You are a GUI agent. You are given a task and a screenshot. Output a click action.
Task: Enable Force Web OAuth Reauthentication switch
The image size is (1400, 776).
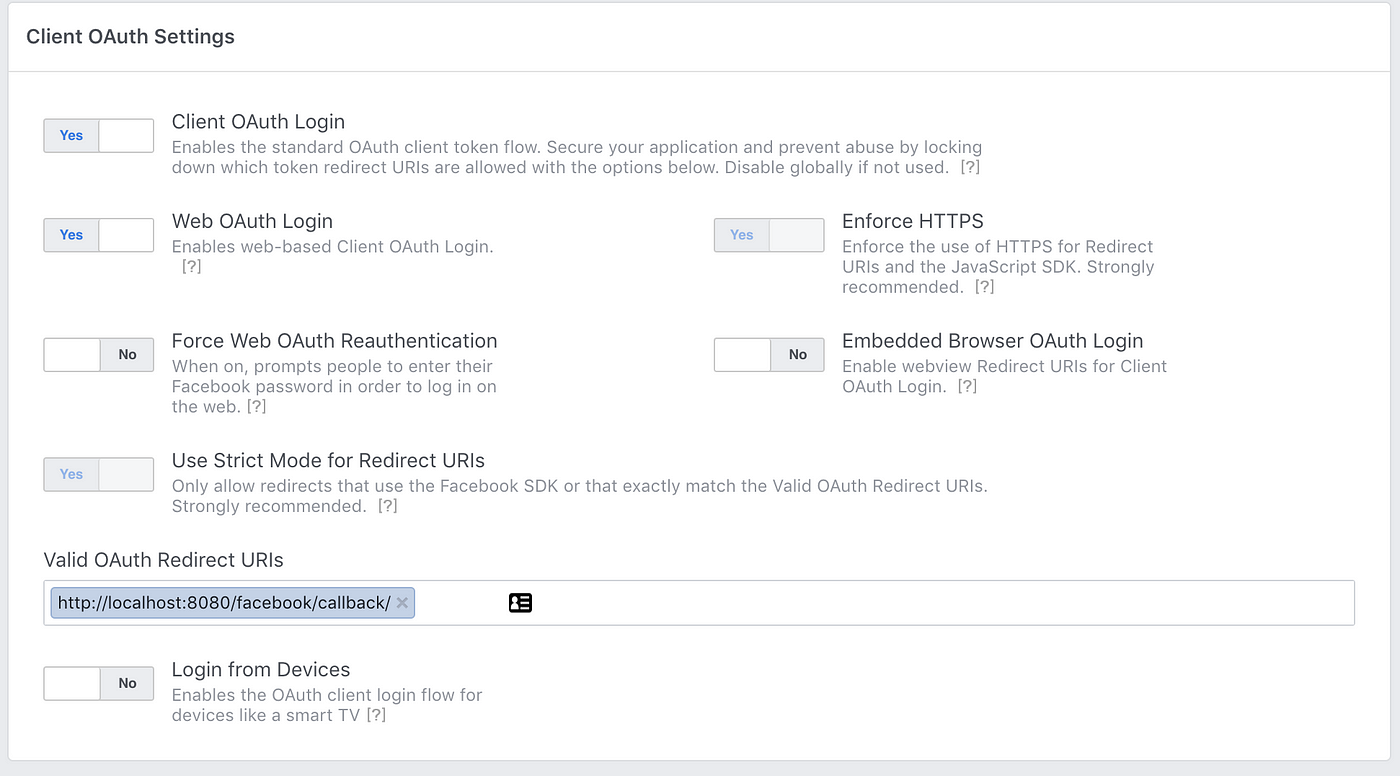click(x=98, y=354)
